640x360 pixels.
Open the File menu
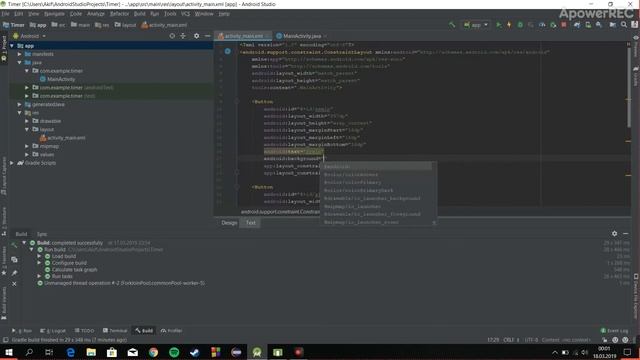point(5,13)
